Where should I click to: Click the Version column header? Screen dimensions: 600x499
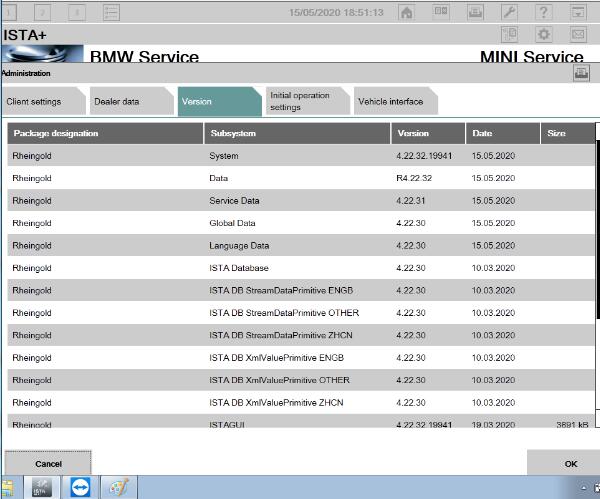coord(428,133)
